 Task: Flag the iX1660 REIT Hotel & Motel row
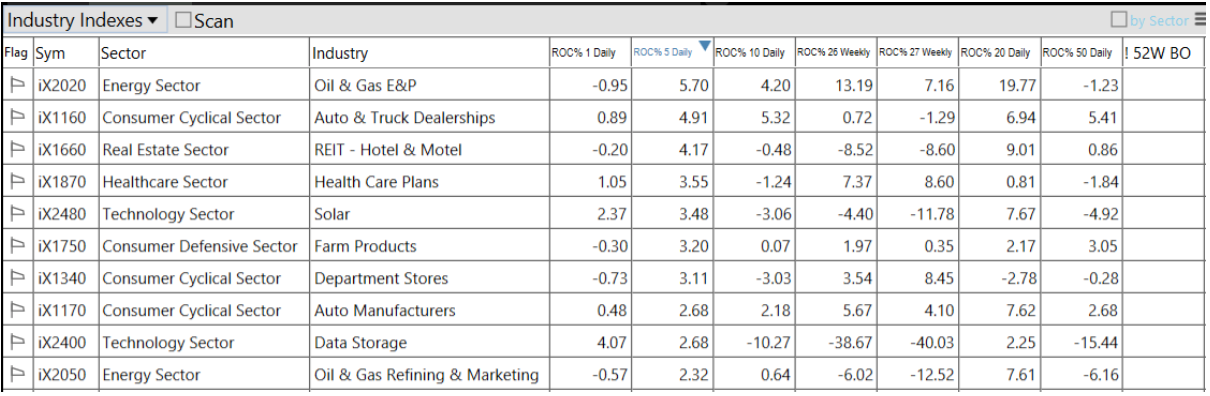[16, 150]
